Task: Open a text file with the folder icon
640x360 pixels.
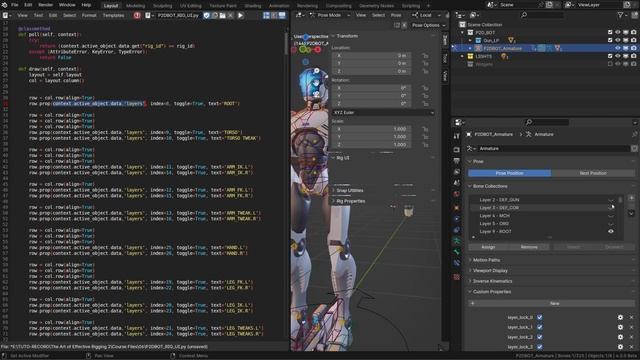Action: [x=222, y=15]
